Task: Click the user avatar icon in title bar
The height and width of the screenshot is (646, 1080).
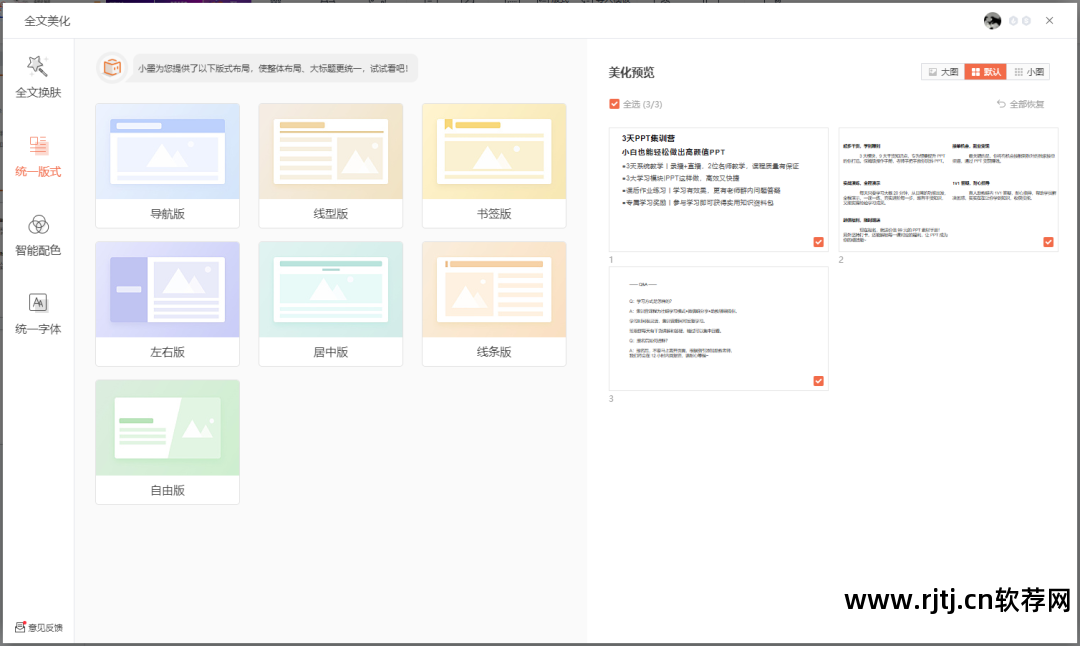Action: 992,21
